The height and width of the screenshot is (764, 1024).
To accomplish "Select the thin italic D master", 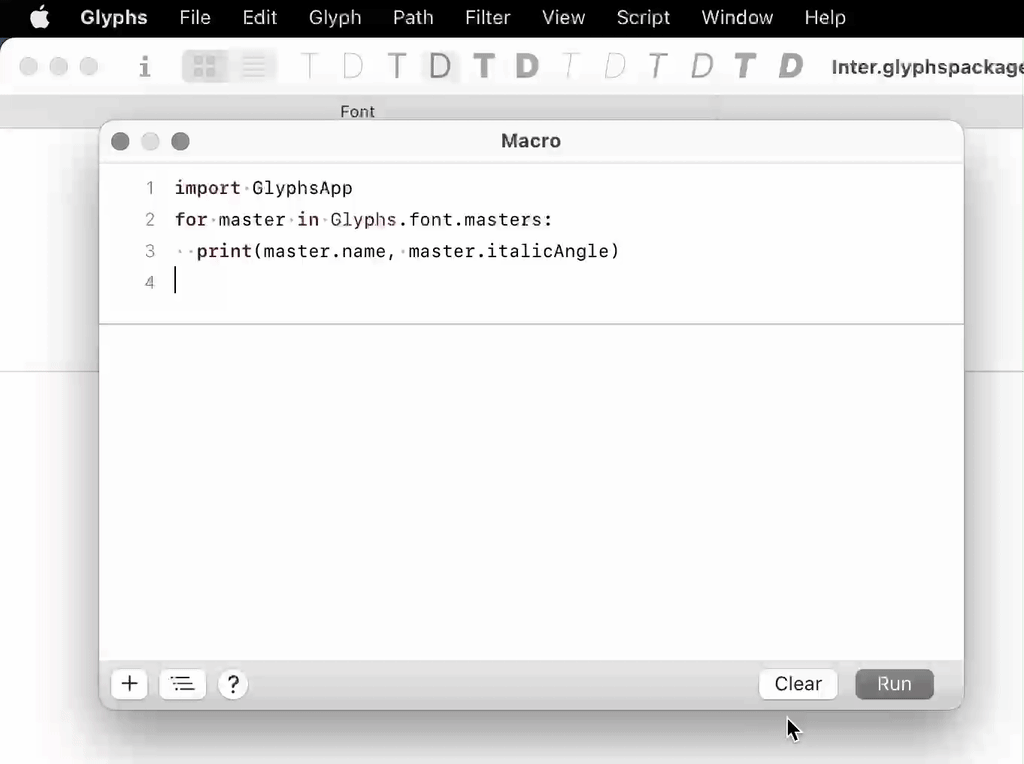I will point(615,66).
